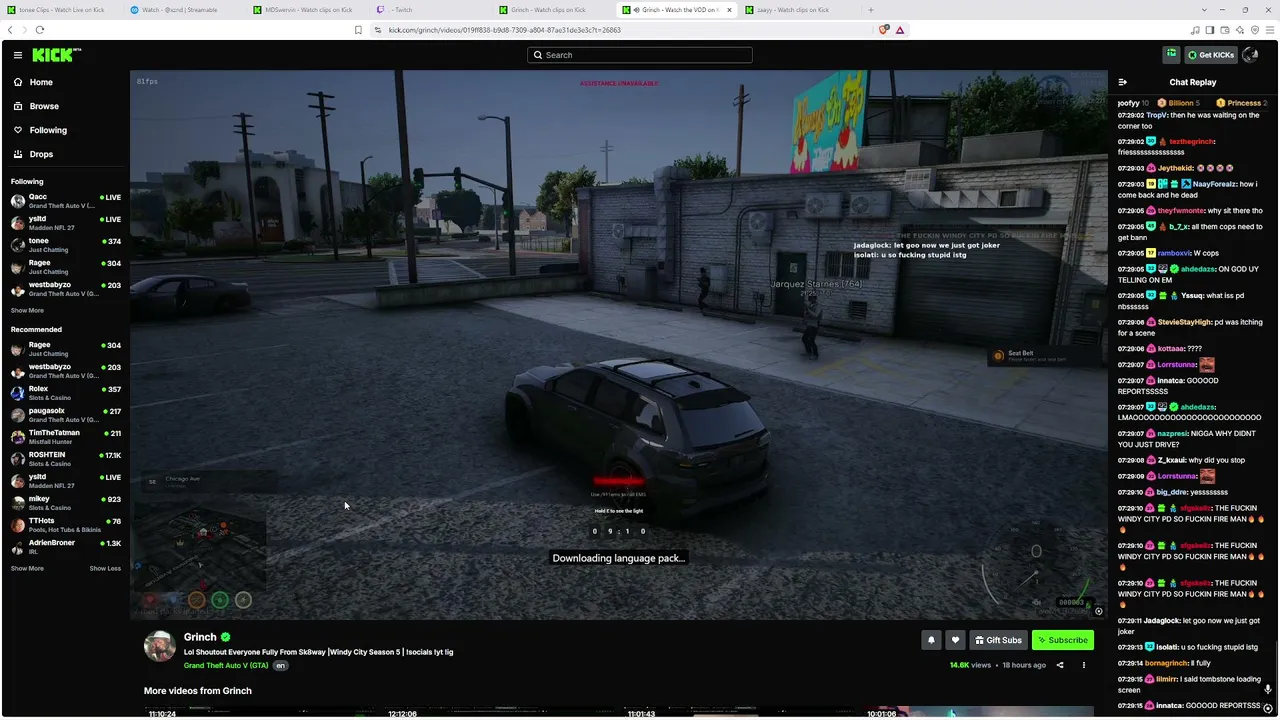Open Qacc's live channel in Following list
This screenshot has height=720, width=1280.
64,201
